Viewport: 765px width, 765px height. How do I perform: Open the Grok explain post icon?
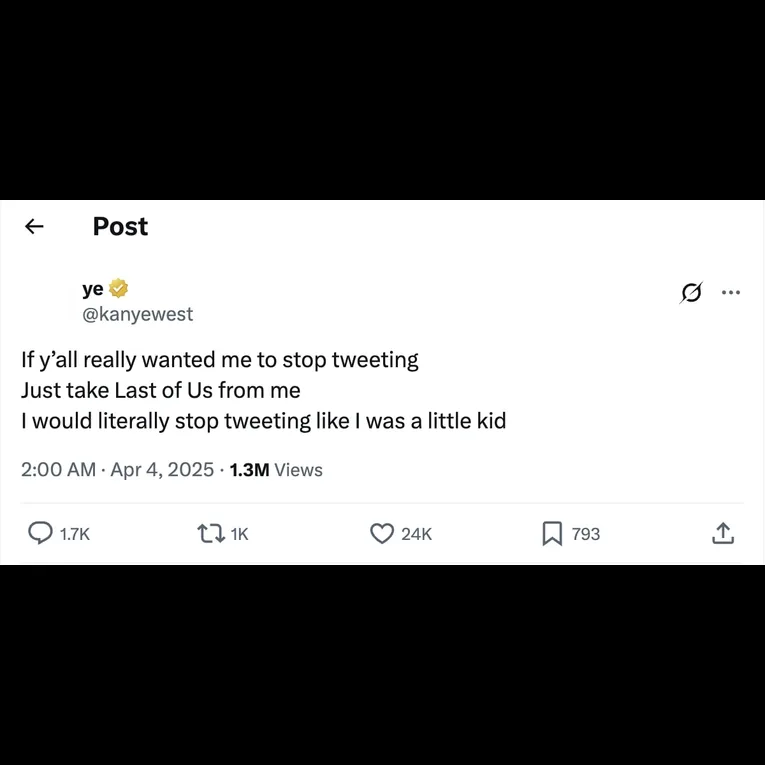click(690, 293)
